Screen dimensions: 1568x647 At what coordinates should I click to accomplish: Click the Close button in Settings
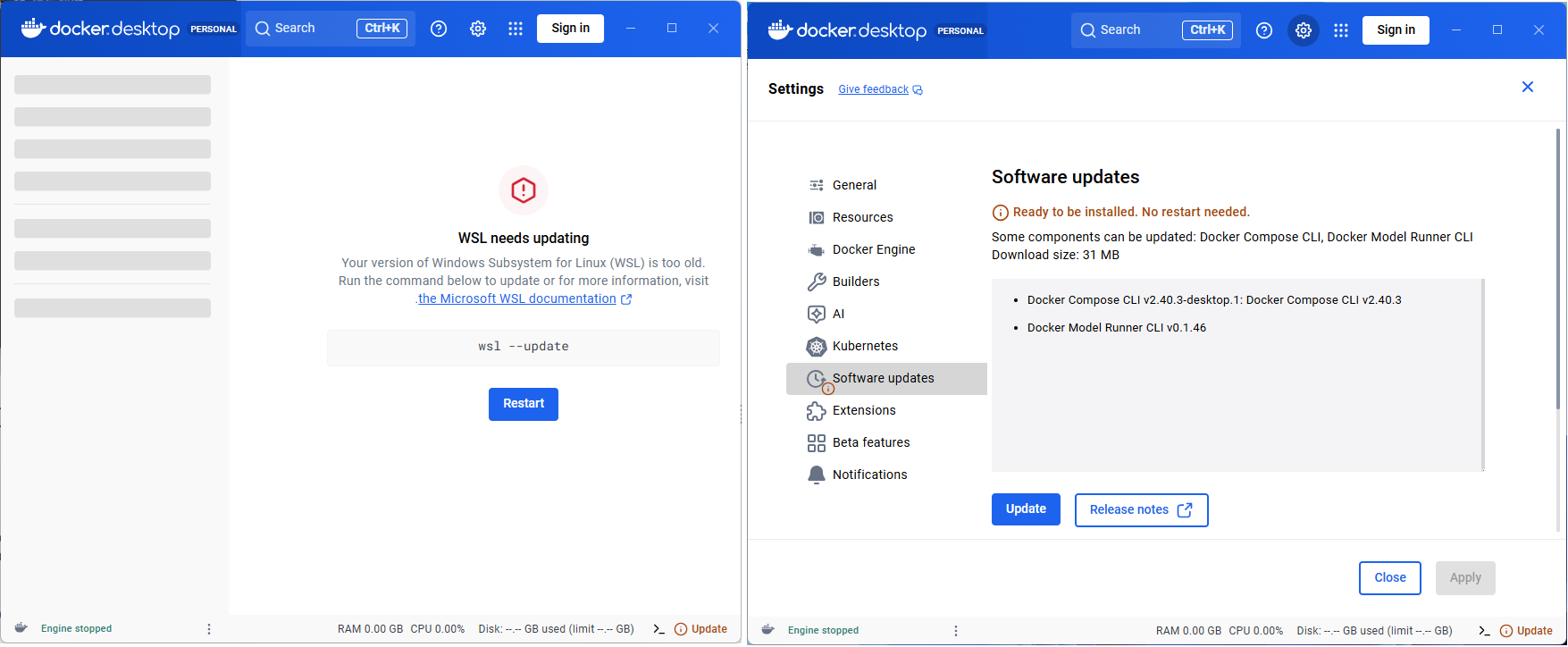pos(1390,578)
